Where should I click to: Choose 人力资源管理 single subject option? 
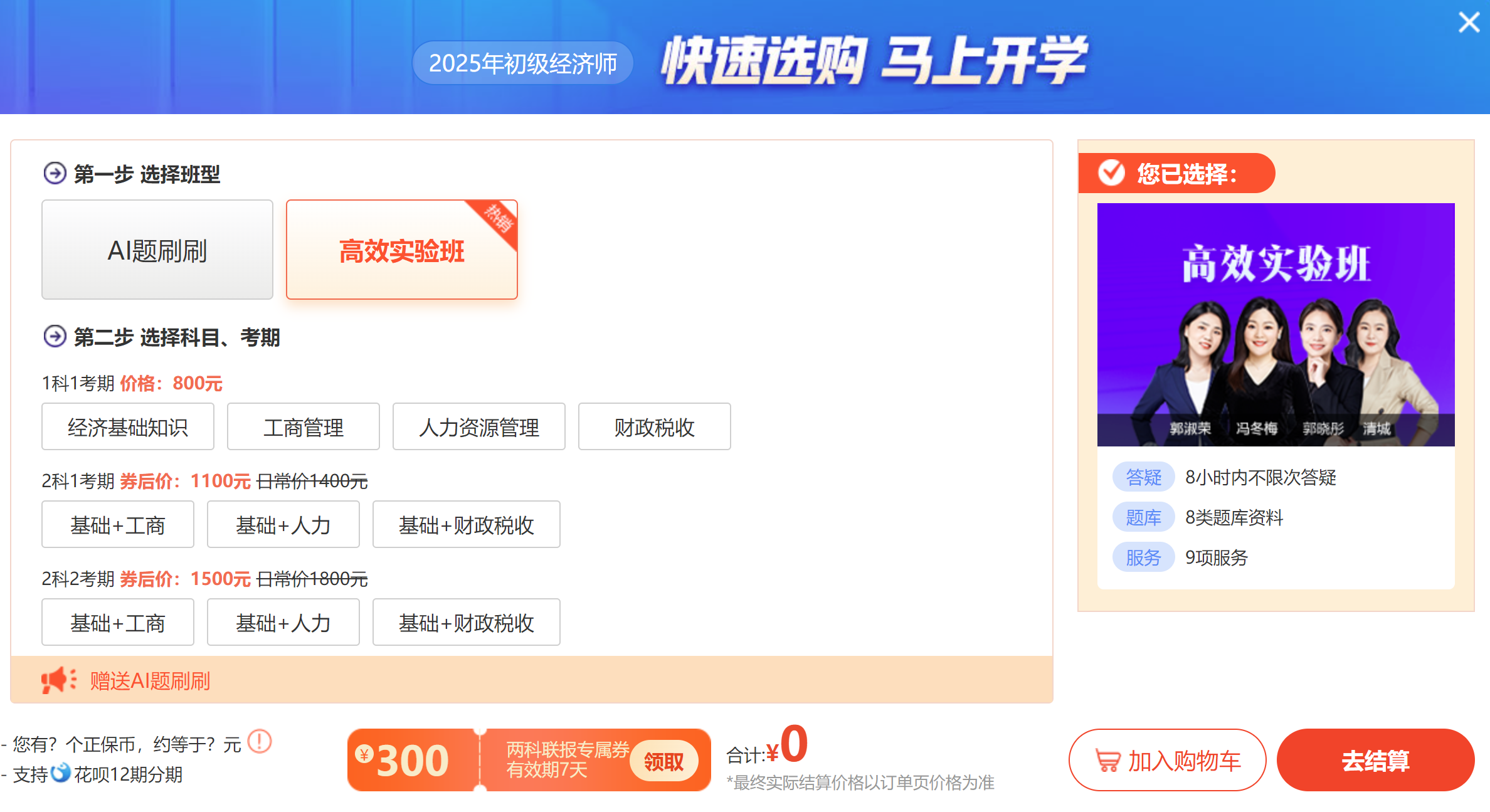(x=479, y=426)
